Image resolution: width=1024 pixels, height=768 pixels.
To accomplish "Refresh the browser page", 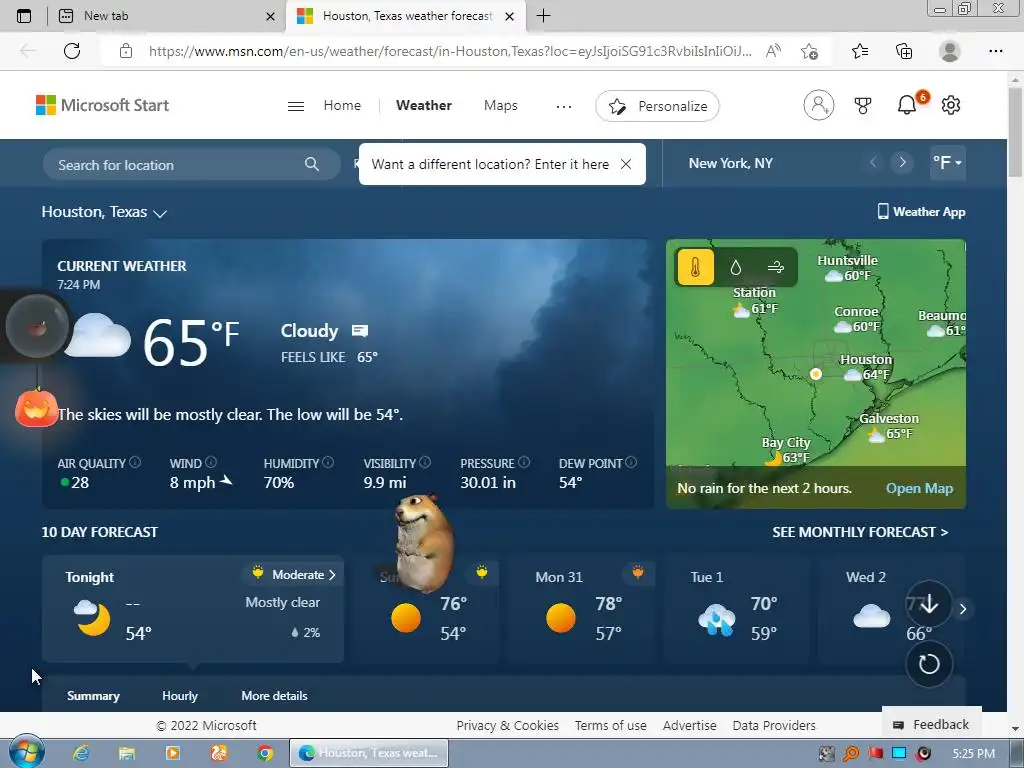I will point(72,51).
